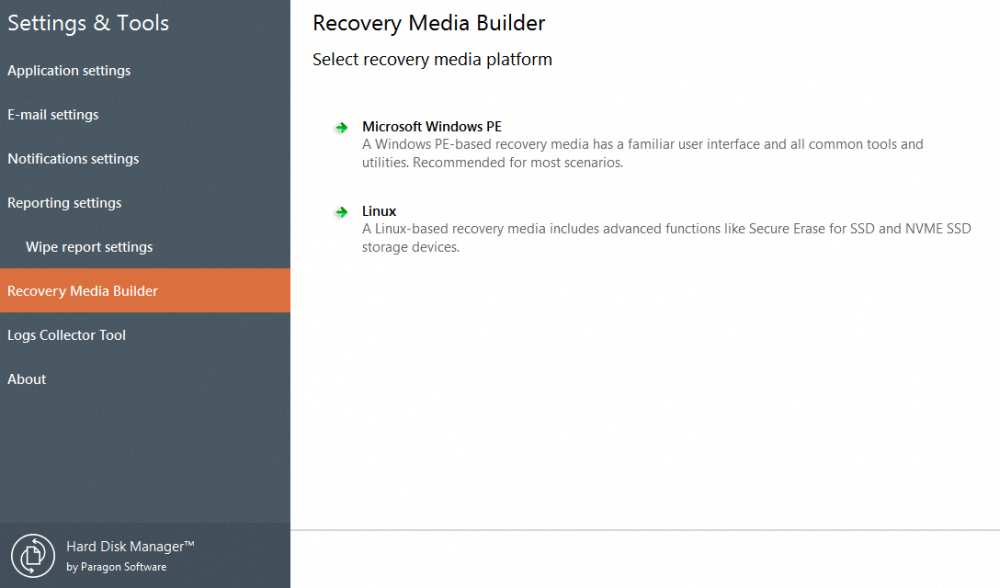Open Reporting settings

(64, 202)
